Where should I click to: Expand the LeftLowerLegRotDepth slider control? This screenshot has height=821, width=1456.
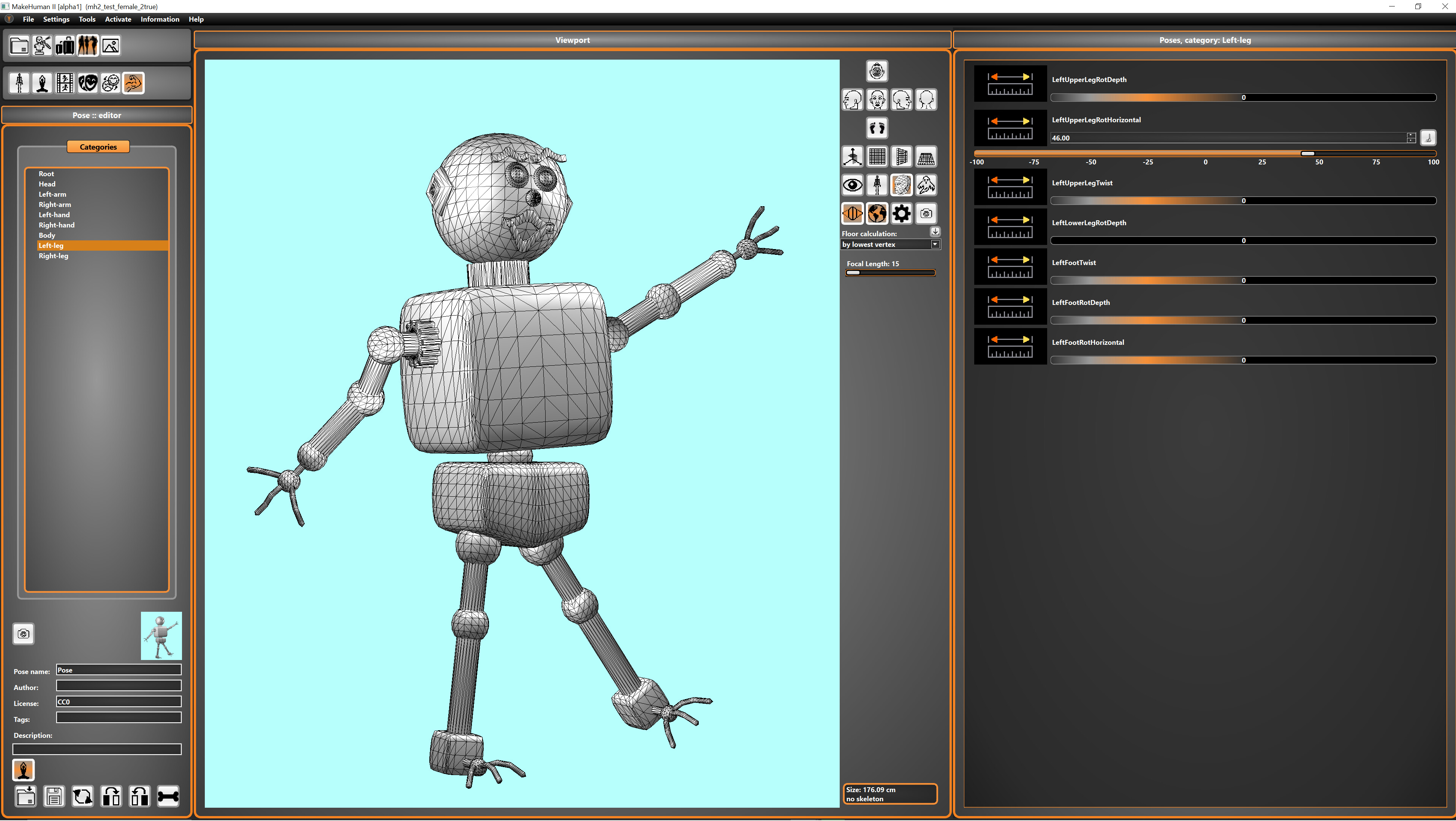click(1010, 227)
